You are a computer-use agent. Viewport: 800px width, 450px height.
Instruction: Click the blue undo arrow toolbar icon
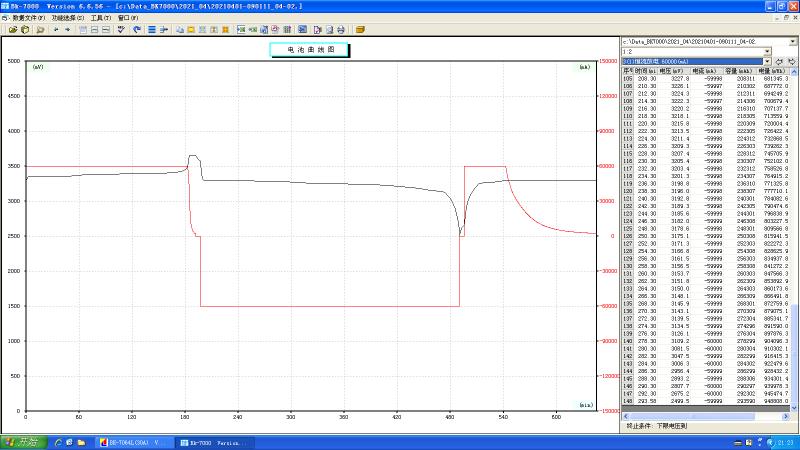click(x=137, y=30)
